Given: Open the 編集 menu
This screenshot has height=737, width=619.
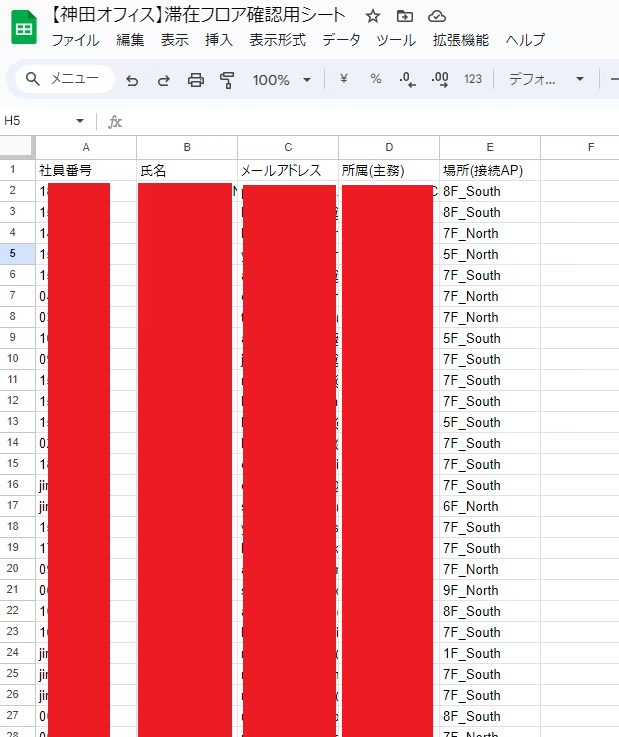Looking at the screenshot, I should pyautogui.click(x=130, y=40).
